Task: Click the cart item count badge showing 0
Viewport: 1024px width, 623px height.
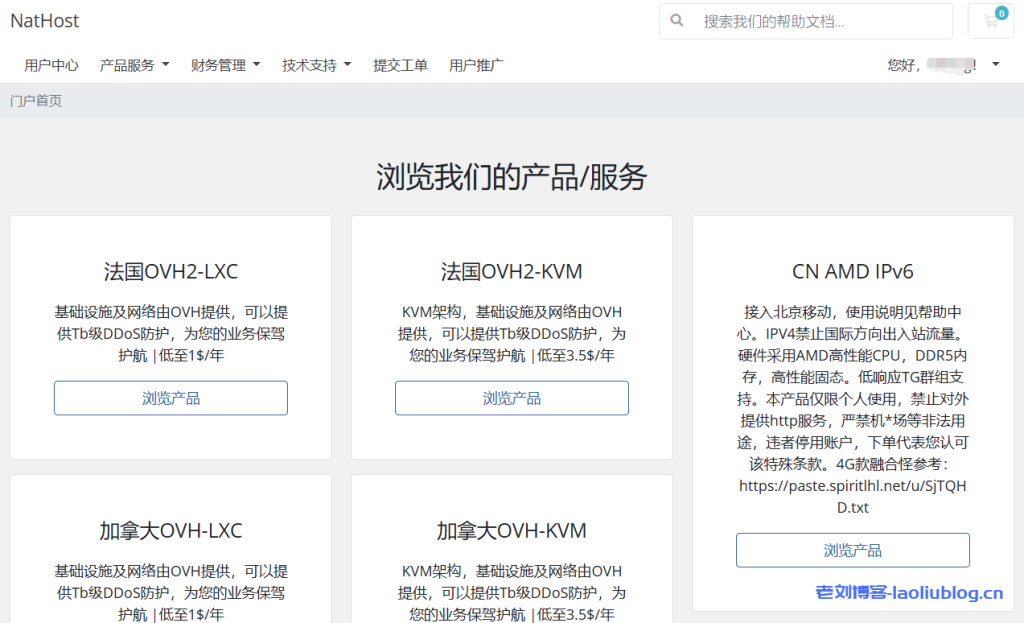Action: tap(1003, 12)
